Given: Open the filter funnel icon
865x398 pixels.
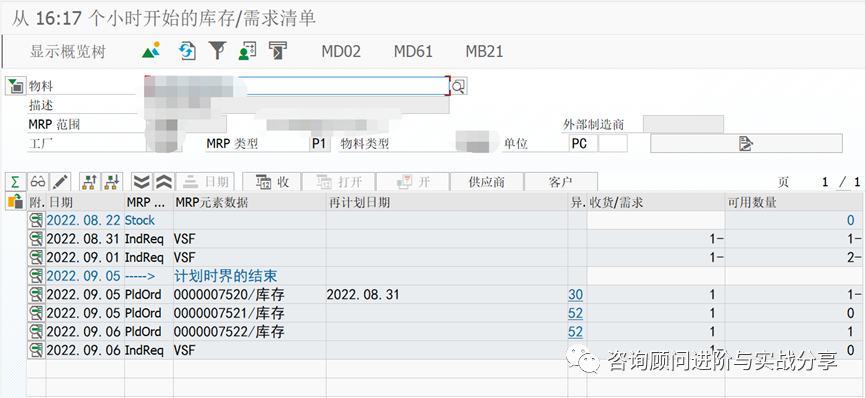Looking at the screenshot, I should 218,51.
